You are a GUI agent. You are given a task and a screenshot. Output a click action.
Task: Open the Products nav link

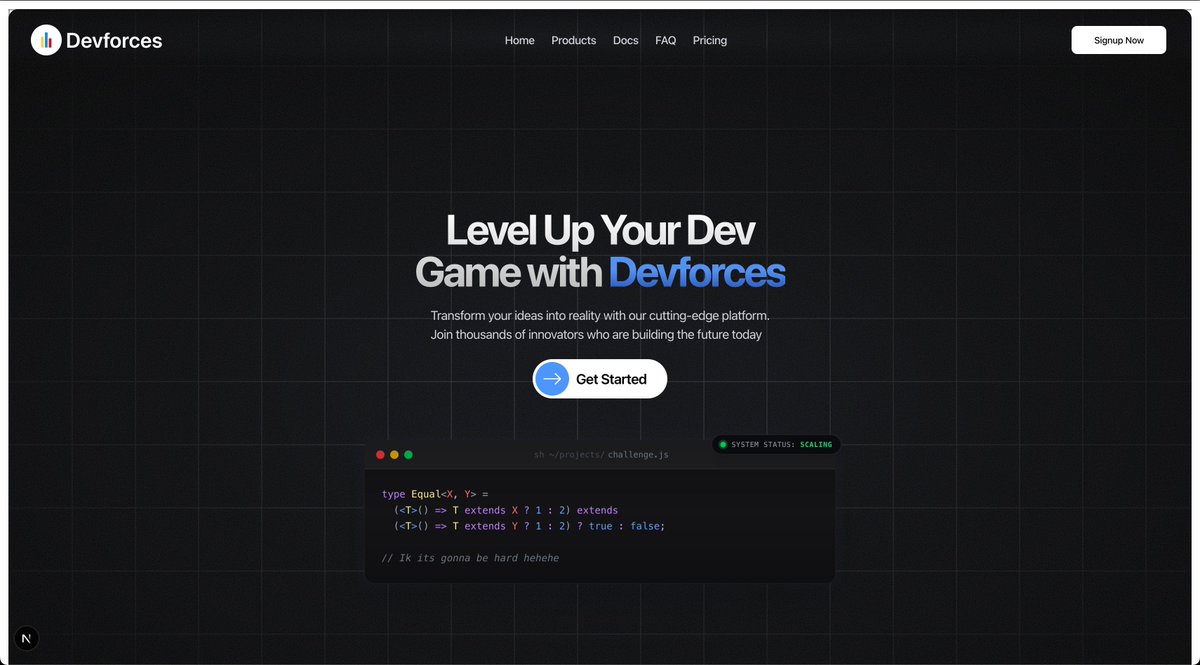click(574, 41)
